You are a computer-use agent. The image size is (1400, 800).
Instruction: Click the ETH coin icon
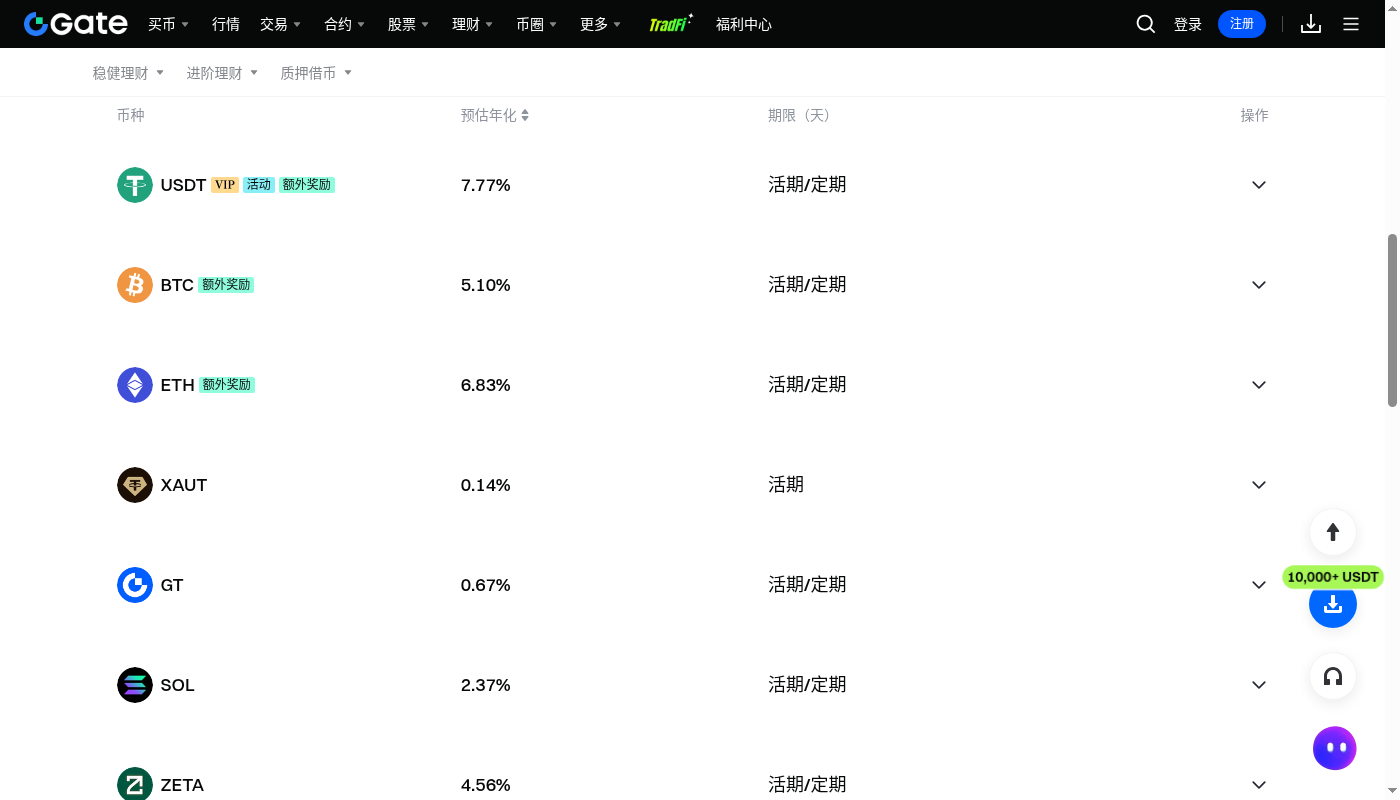tap(135, 385)
